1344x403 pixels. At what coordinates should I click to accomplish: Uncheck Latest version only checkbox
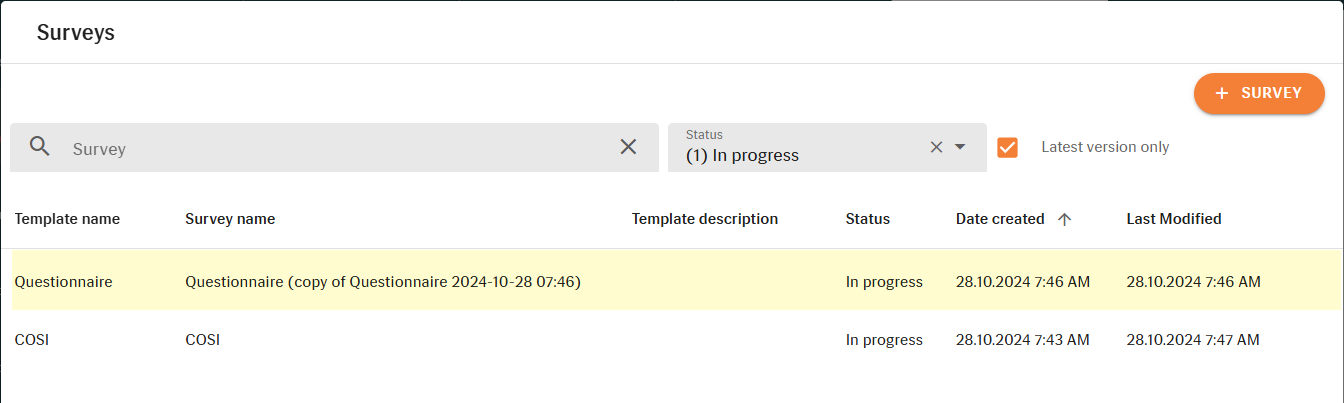(1007, 147)
